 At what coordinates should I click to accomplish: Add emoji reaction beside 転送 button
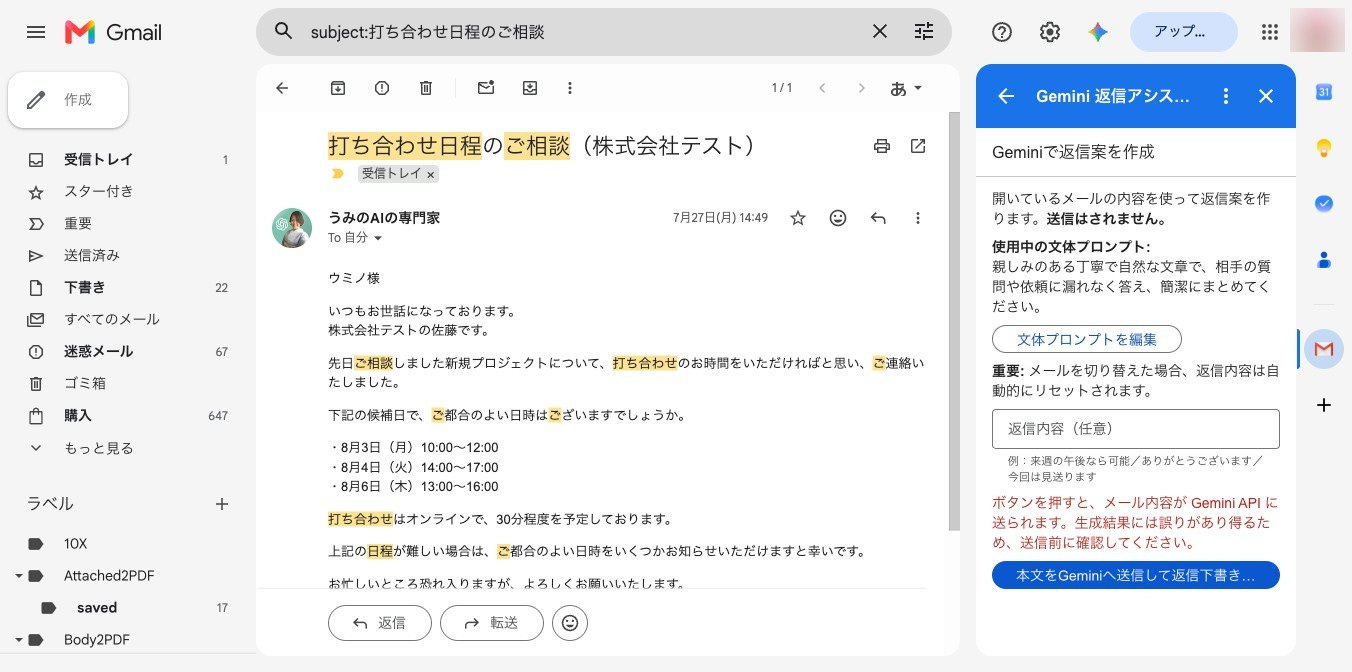[x=570, y=623]
